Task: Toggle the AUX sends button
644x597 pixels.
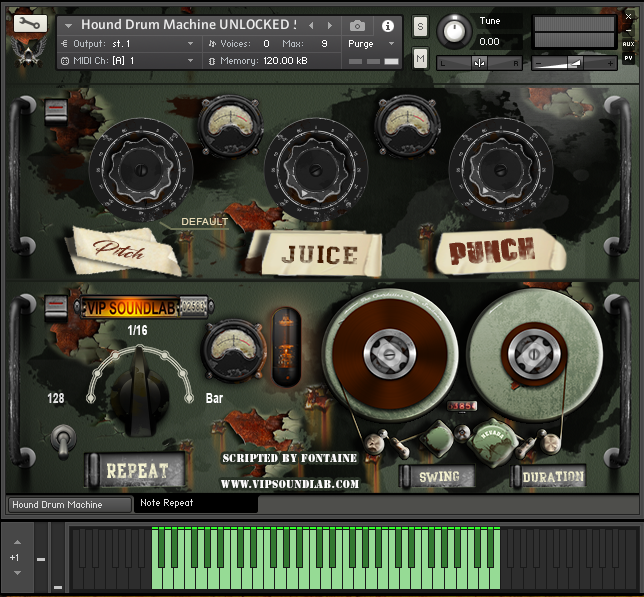Action: pyautogui.click(x=628, y=44)
